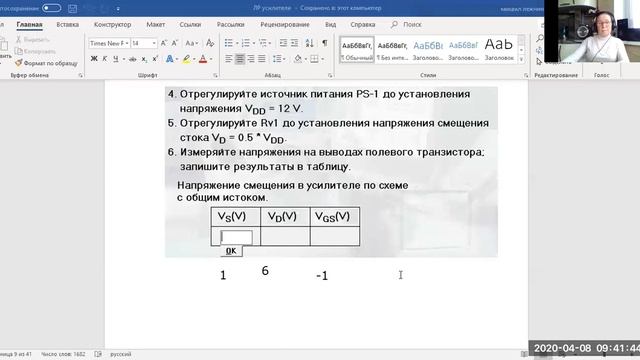Click the OK button under table
Image resolution: width=640 pixels, height=360 pixels.
231,251
